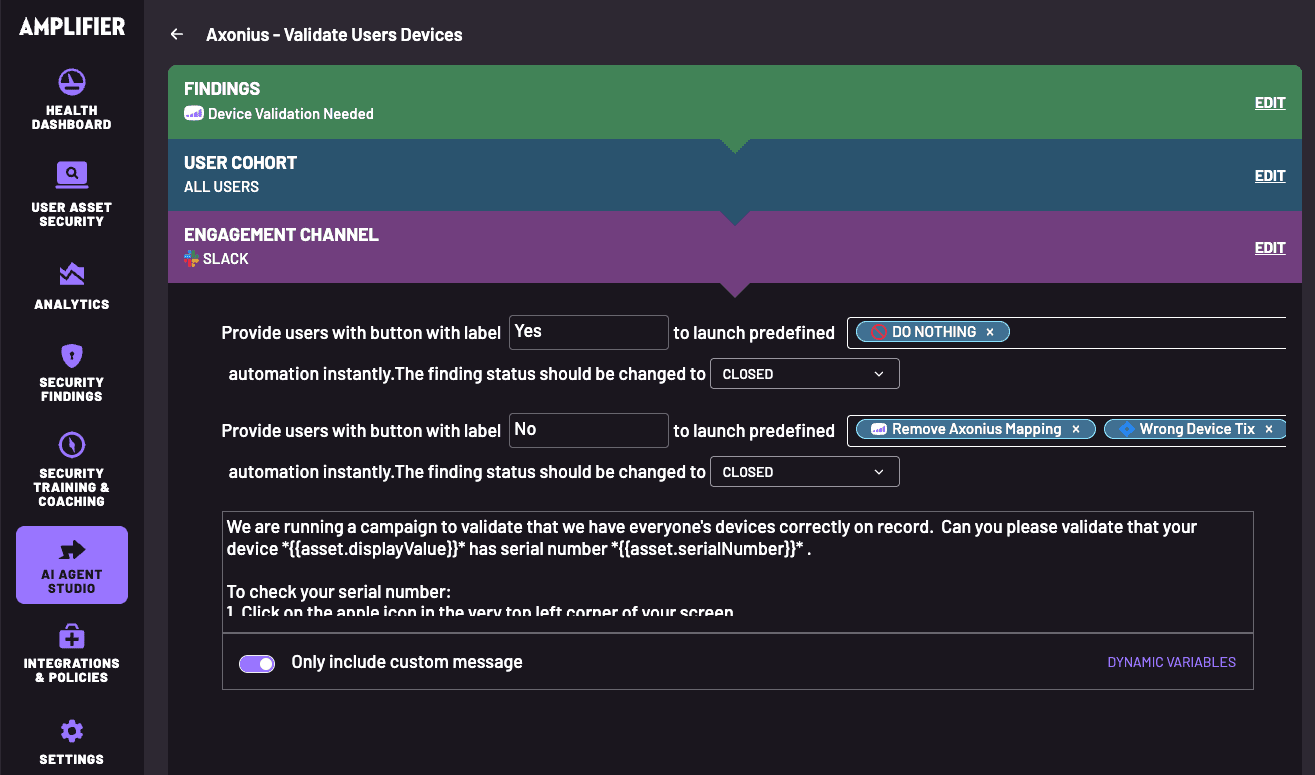The image size is (1315, 775).
Task: Click the Device Validation Needed text
Action: click(x=291, y=114)
